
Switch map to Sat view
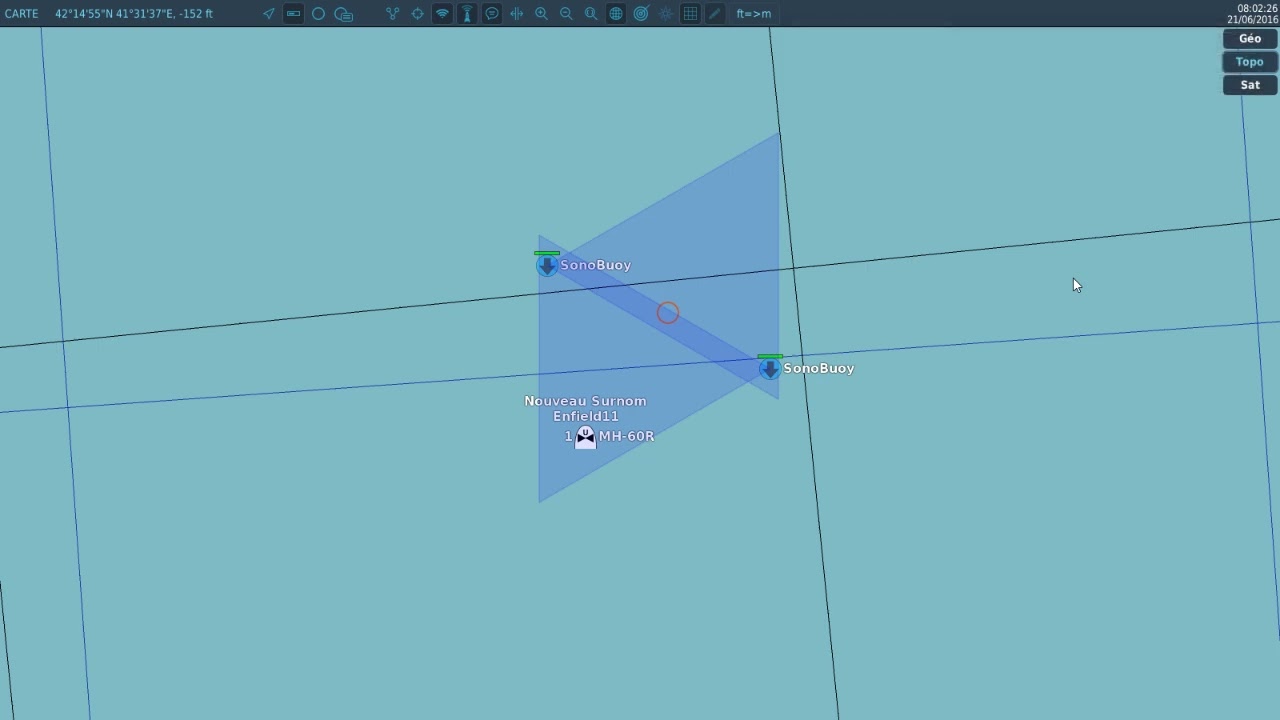1250,85
